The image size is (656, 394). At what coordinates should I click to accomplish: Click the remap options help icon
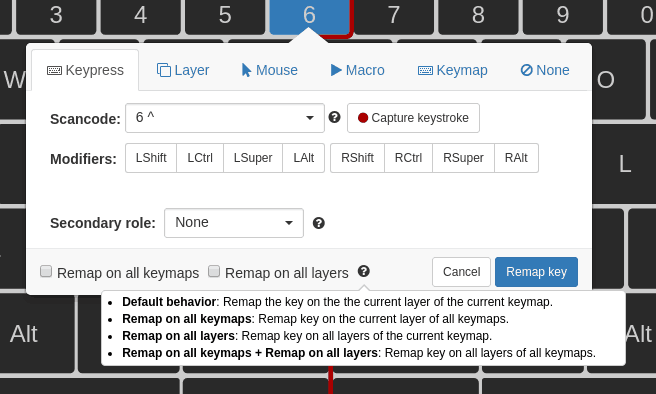click(364, 271)
